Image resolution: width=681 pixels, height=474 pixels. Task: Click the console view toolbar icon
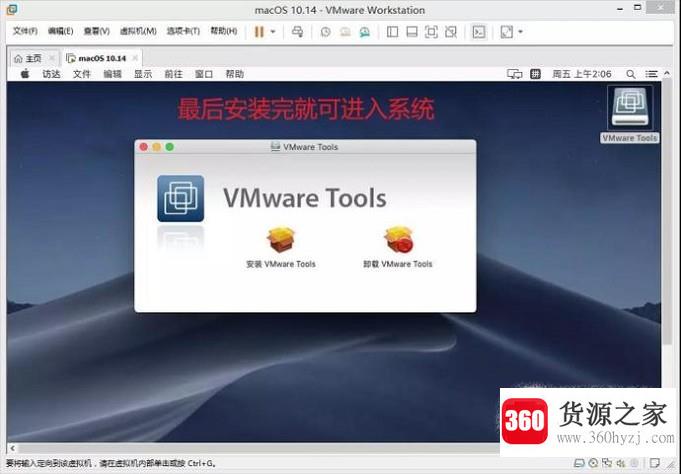click(x=479, y=32)
